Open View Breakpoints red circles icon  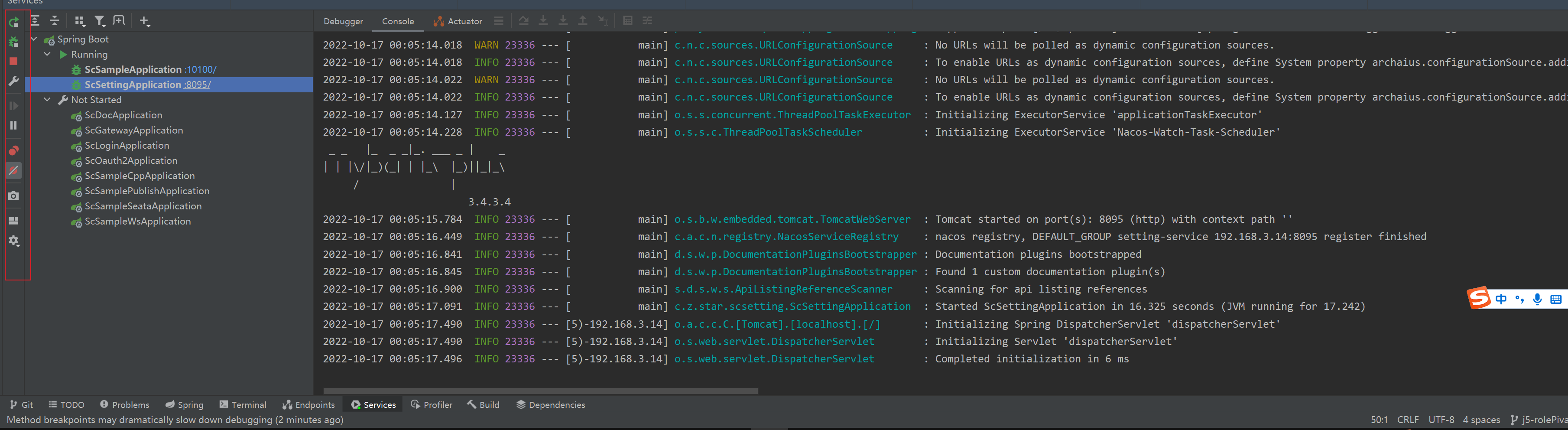13,150
